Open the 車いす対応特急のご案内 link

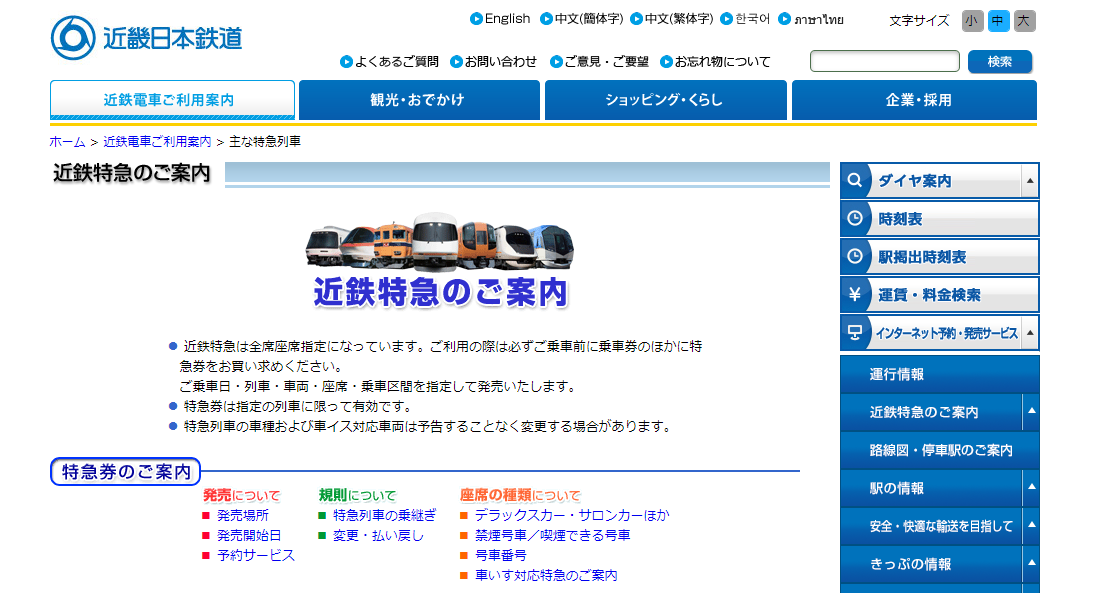point(546,575)
